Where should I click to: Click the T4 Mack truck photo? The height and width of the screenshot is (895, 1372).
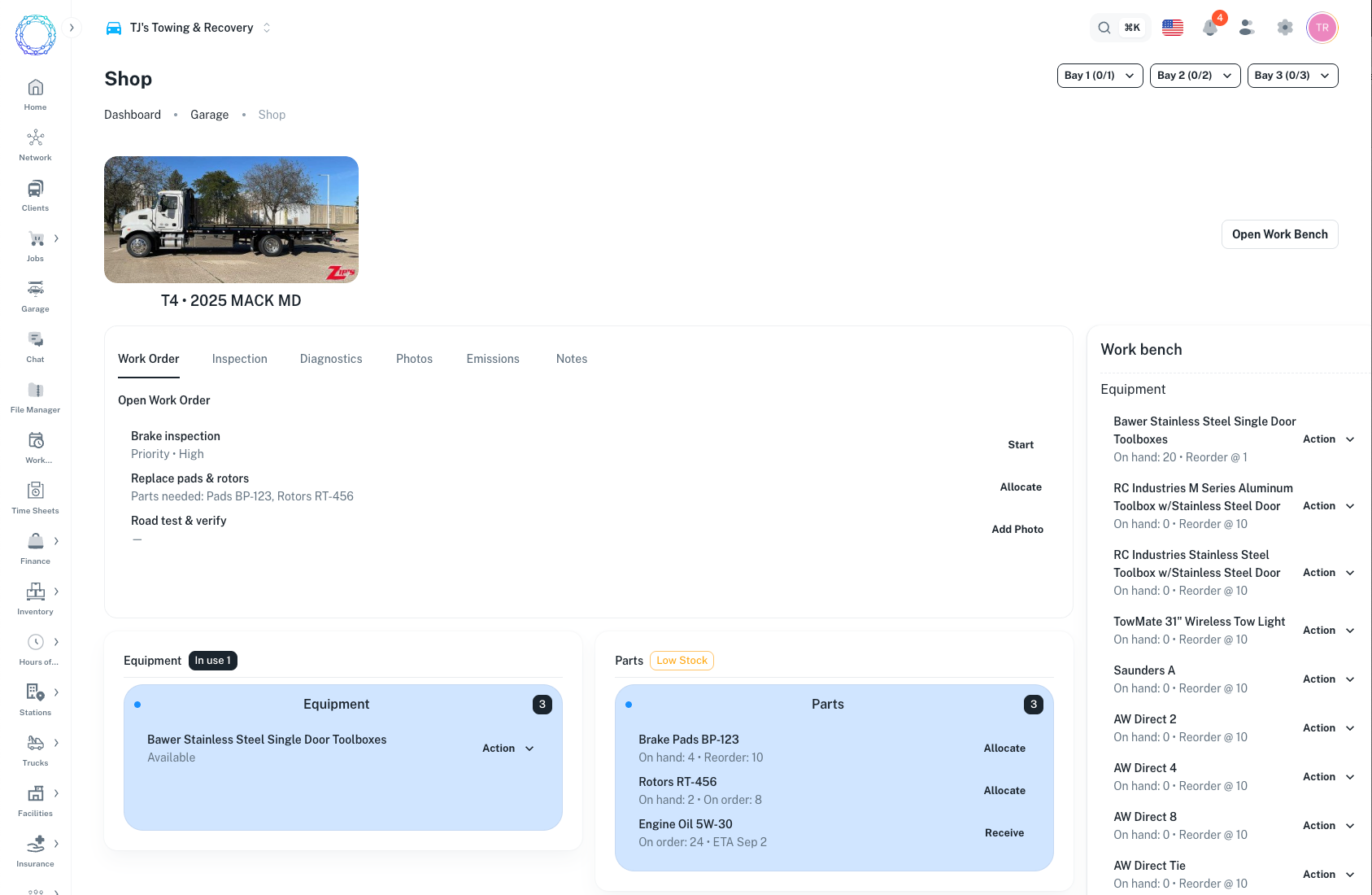pos(231,220)
